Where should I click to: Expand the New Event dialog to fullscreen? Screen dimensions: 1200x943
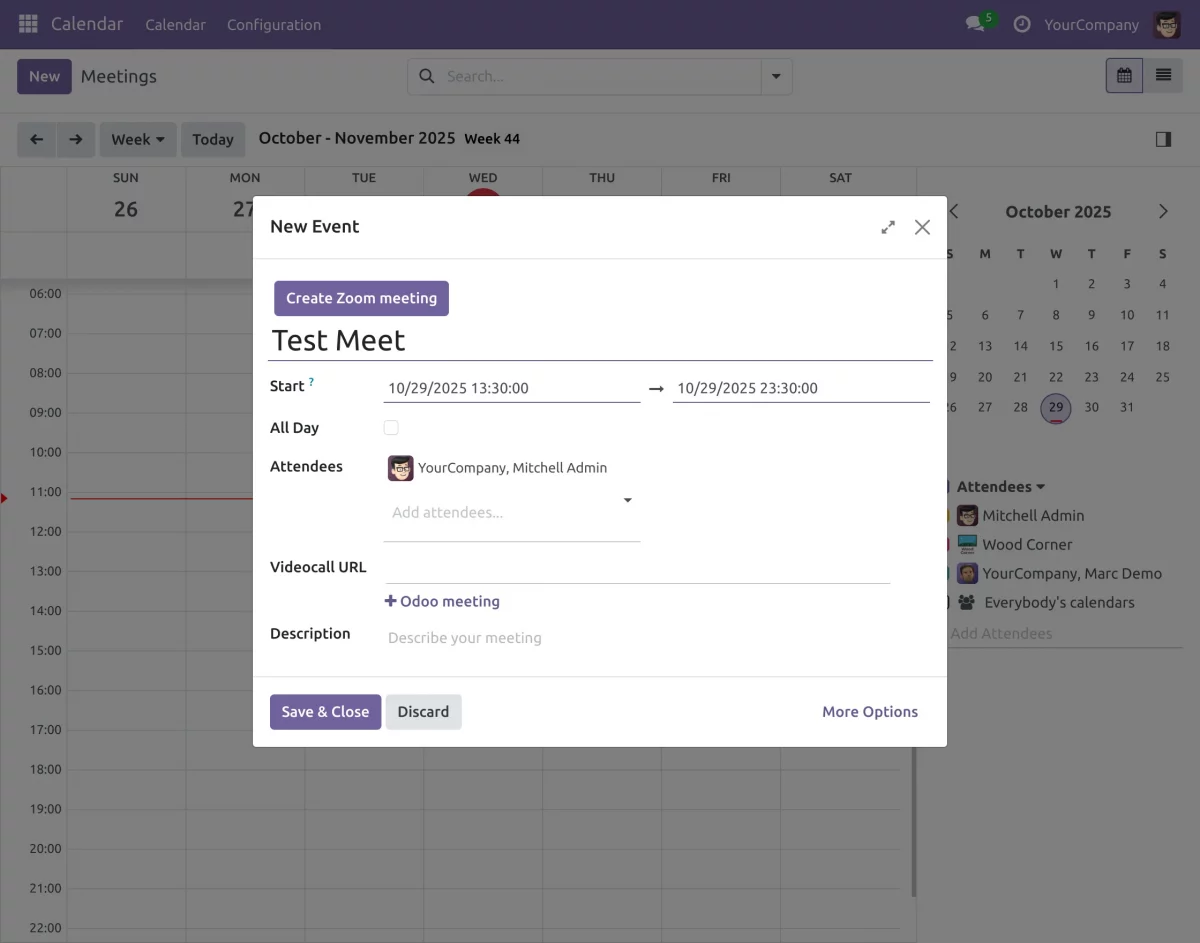coord(888,226)
